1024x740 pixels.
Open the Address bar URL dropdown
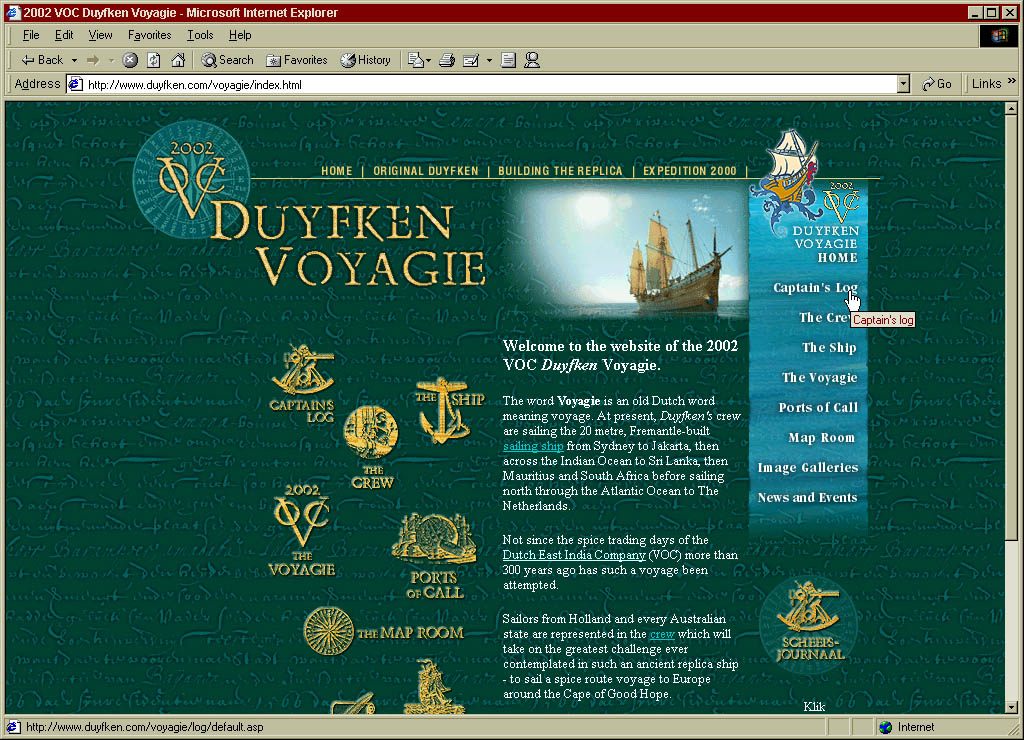[x=903, y=84]
